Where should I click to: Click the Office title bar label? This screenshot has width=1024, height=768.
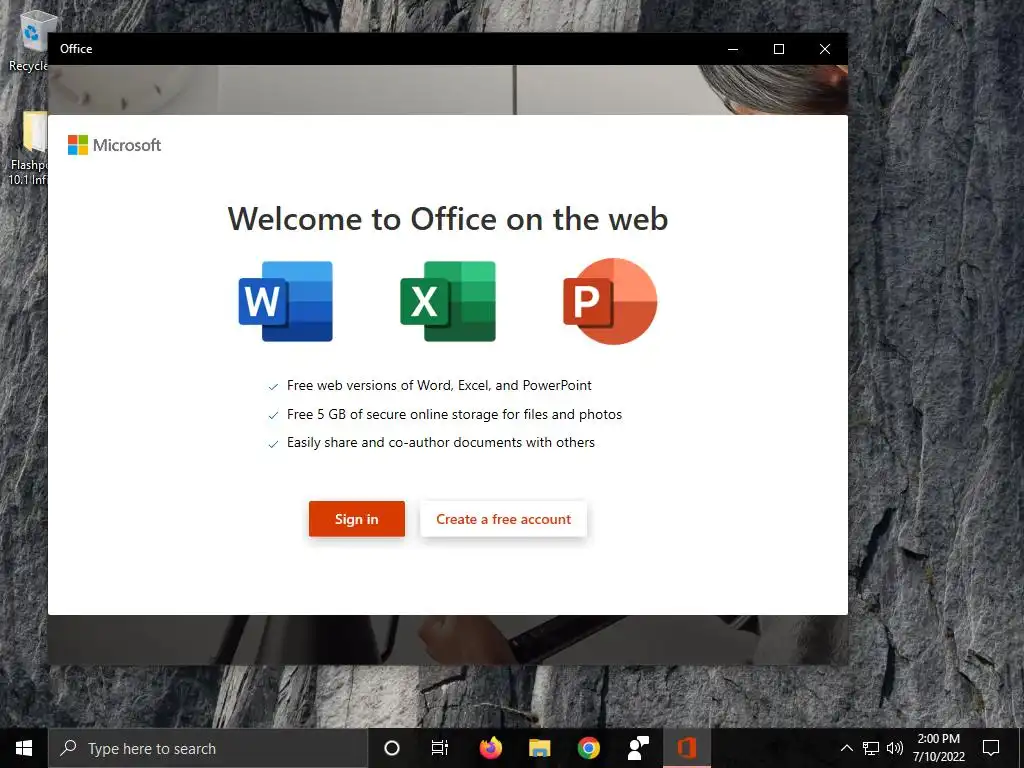pos(76,49)
